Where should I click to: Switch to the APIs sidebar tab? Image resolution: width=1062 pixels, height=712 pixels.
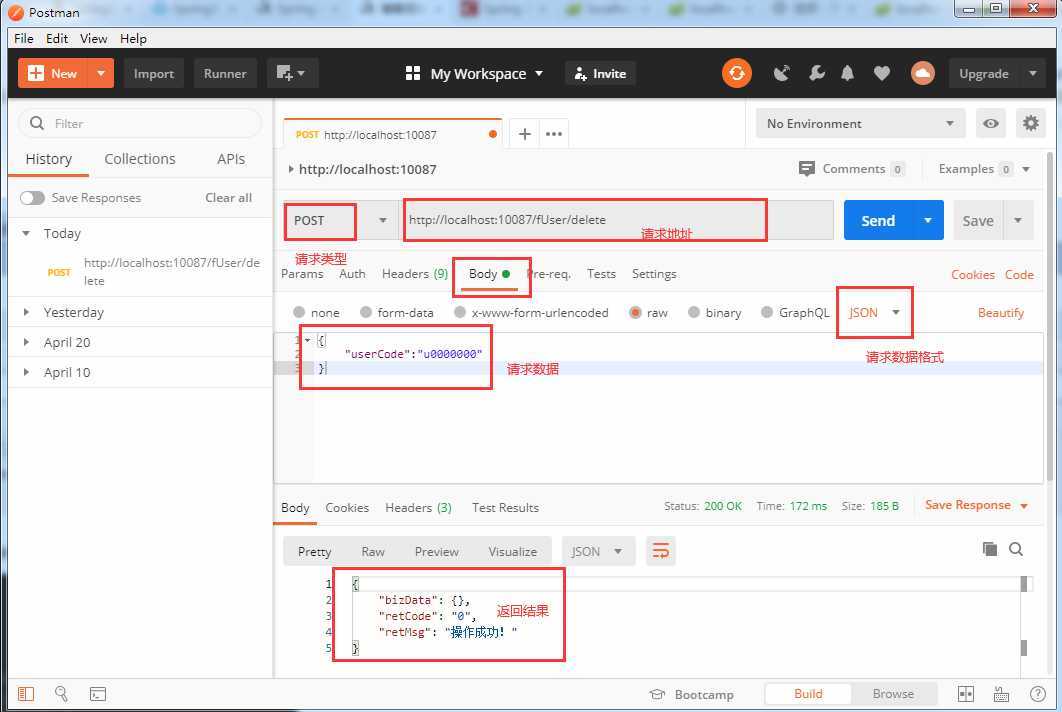231,159
